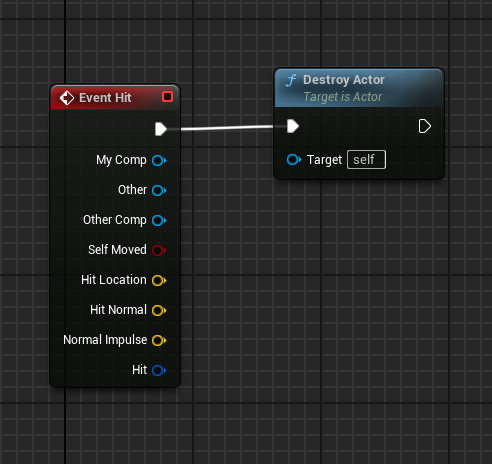
Task: Click the Normal Impulse vector pin
Action: click(159, 340)
